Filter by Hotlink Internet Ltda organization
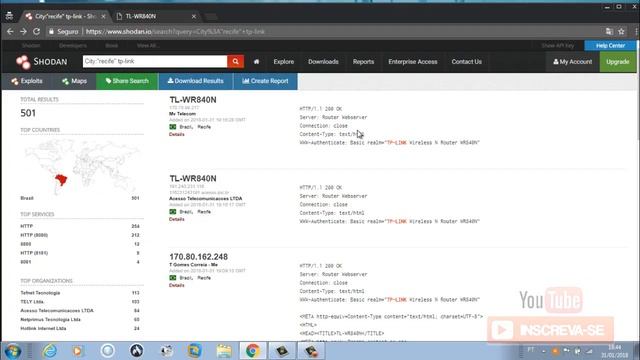640x360 pixels. (x=43, y=329)
